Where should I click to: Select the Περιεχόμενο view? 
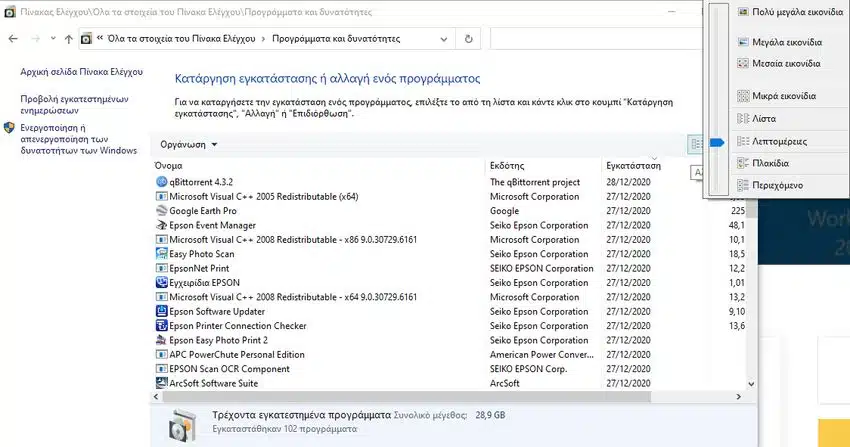[770, 185]
